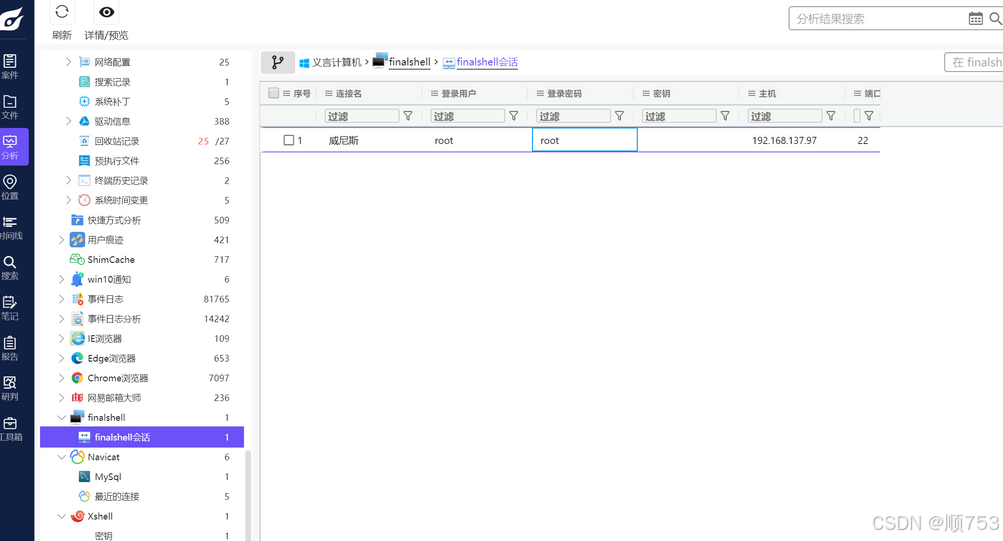This screenshot has width=1003, height=541.
Task: Open the 研判 sidebar section
Action: [10, 389]
